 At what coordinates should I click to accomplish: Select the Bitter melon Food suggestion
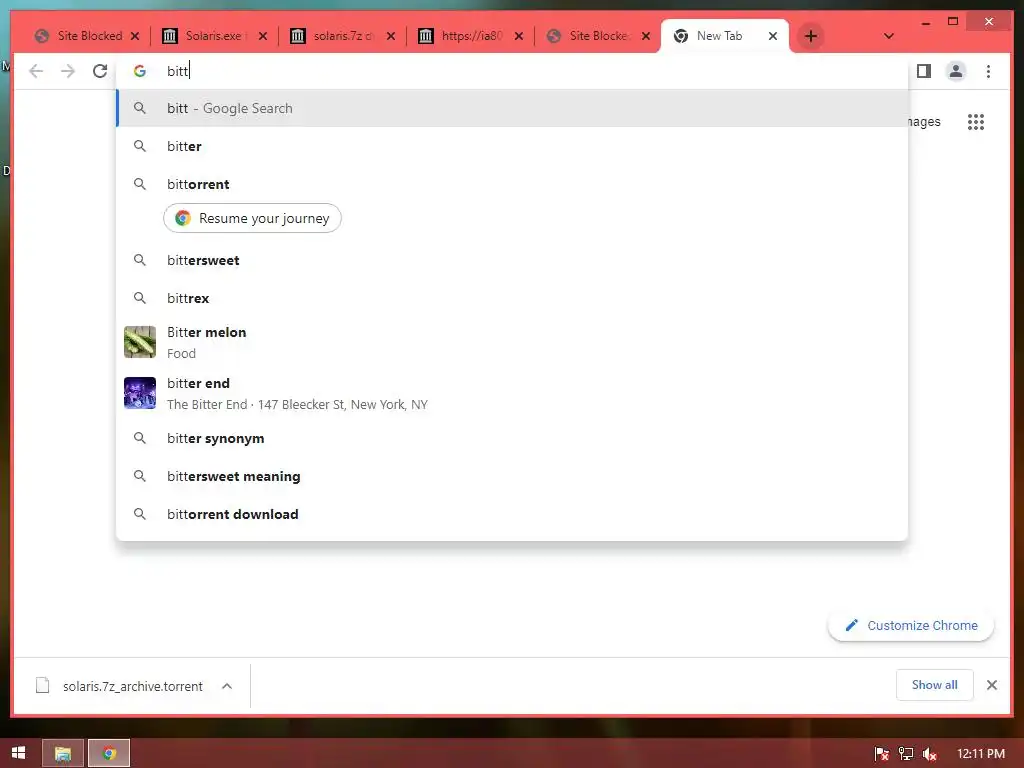(x=512, y=342)
